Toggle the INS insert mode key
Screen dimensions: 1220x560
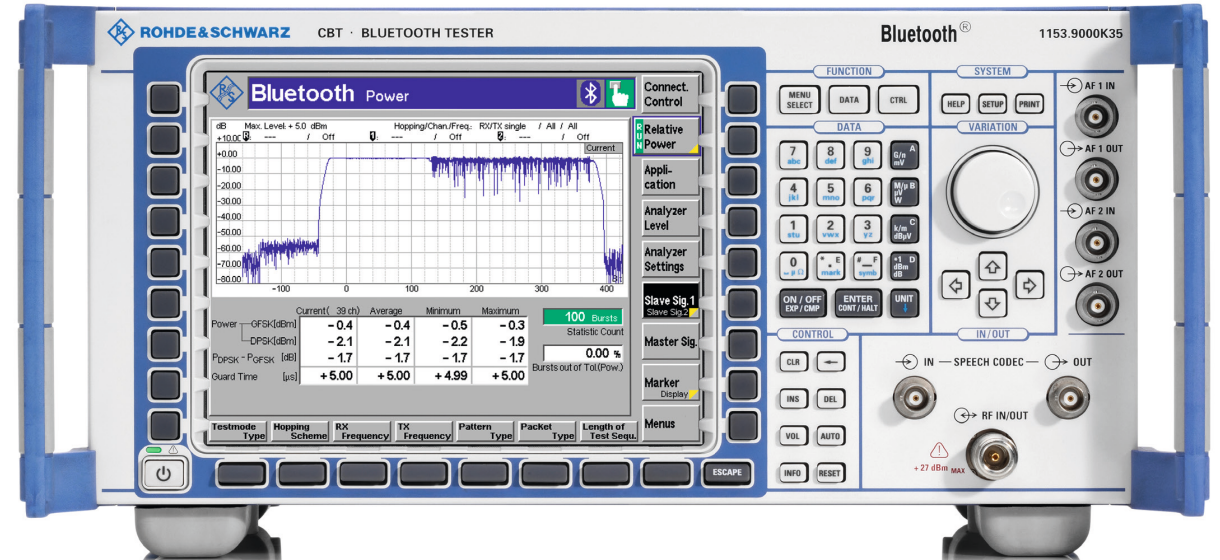click(x=793, y=399)
